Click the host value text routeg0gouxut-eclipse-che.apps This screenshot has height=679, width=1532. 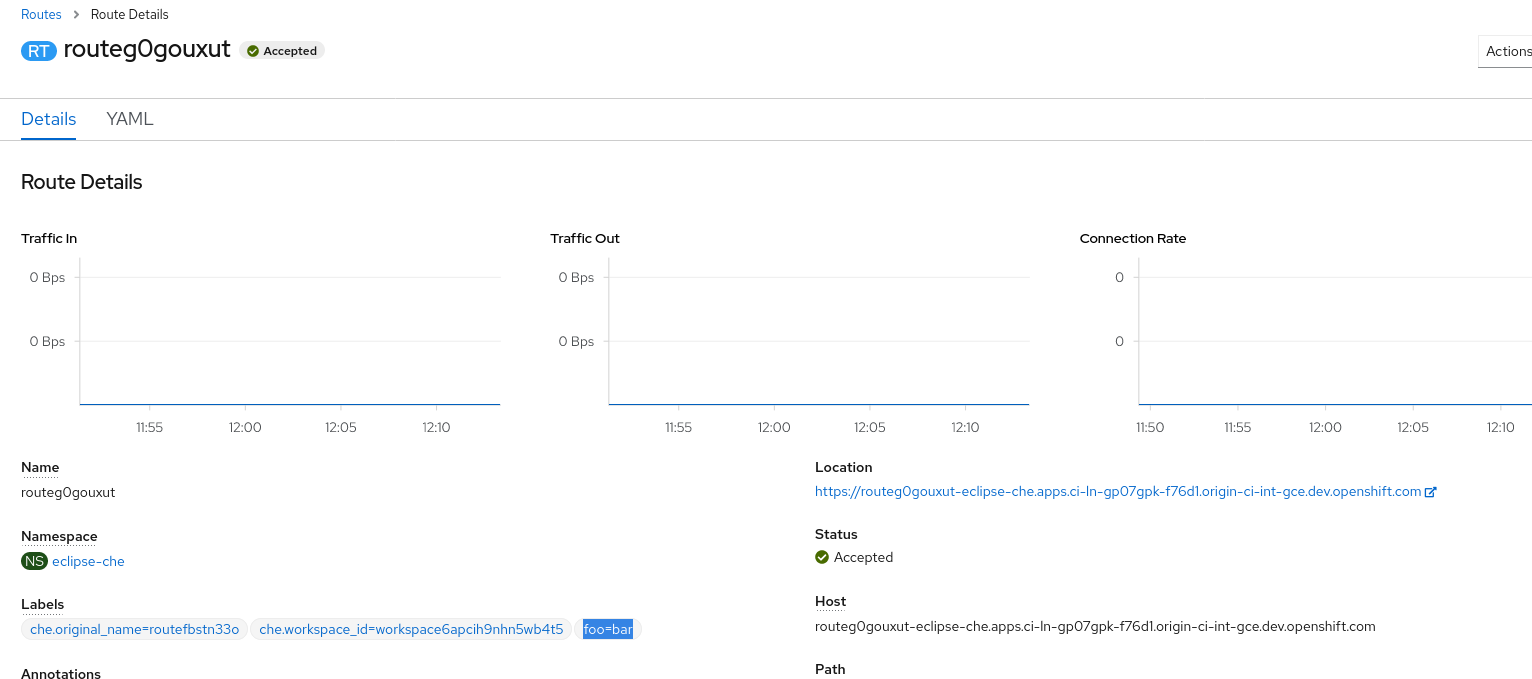click(1095, 626)
